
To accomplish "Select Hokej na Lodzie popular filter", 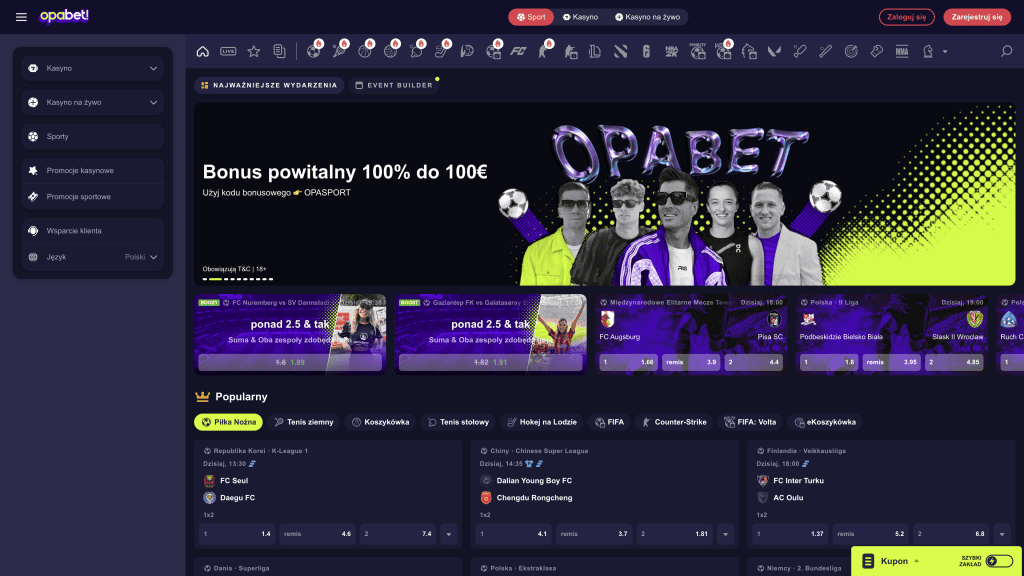I will click(542, 422).
